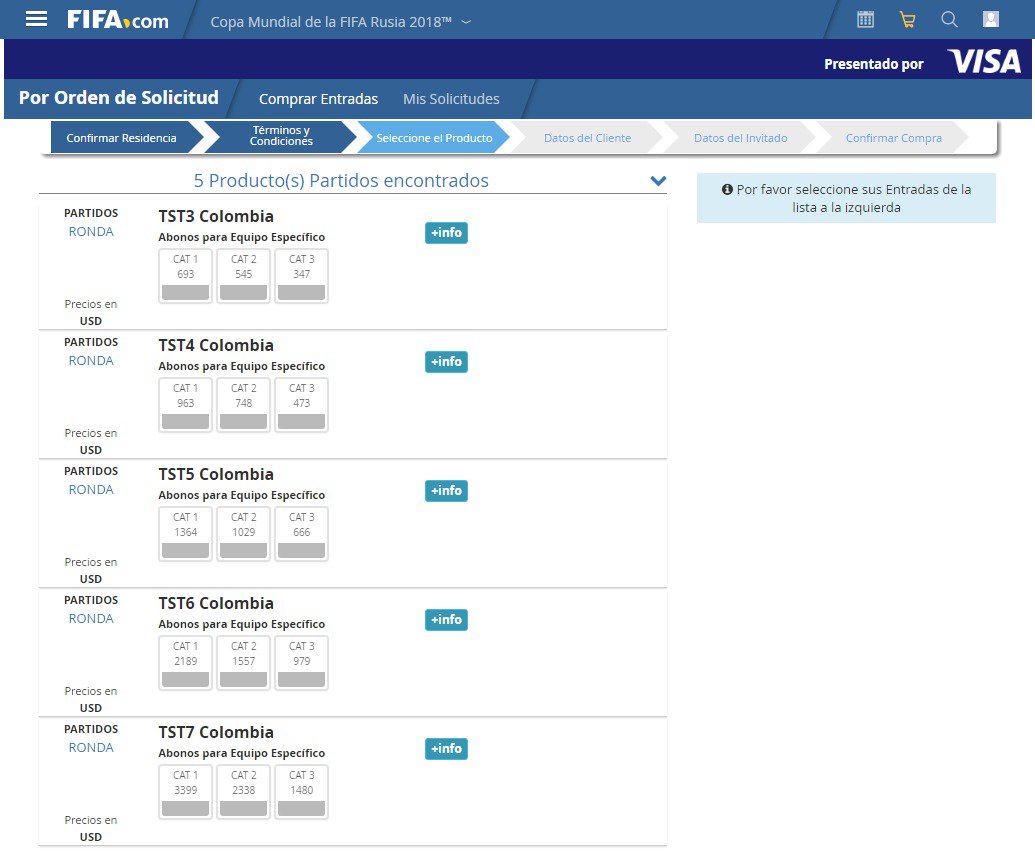Go to the Confirmar Compra step

pos(894,138)
